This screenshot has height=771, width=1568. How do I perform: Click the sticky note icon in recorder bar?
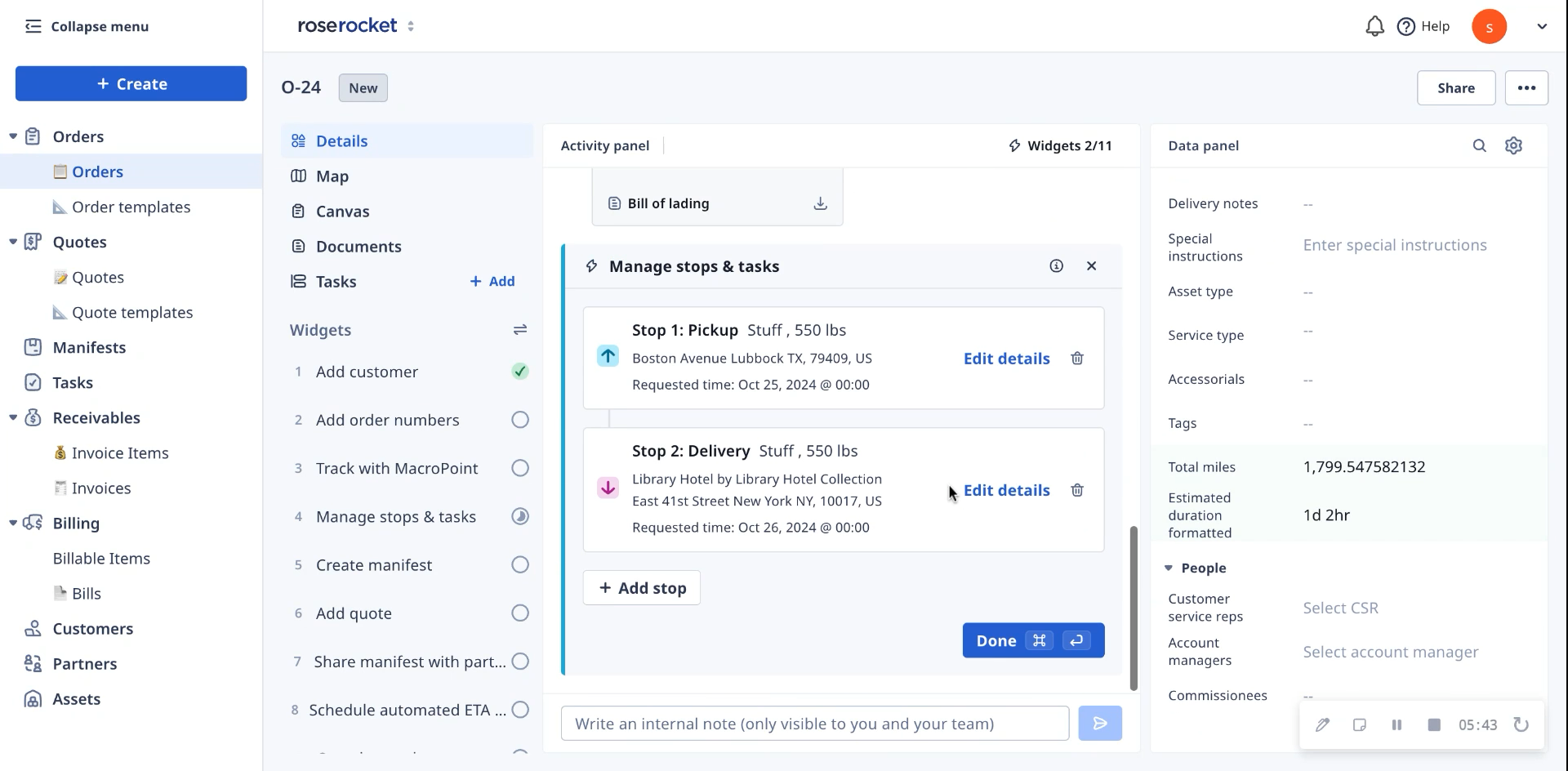click(1359, 724)
